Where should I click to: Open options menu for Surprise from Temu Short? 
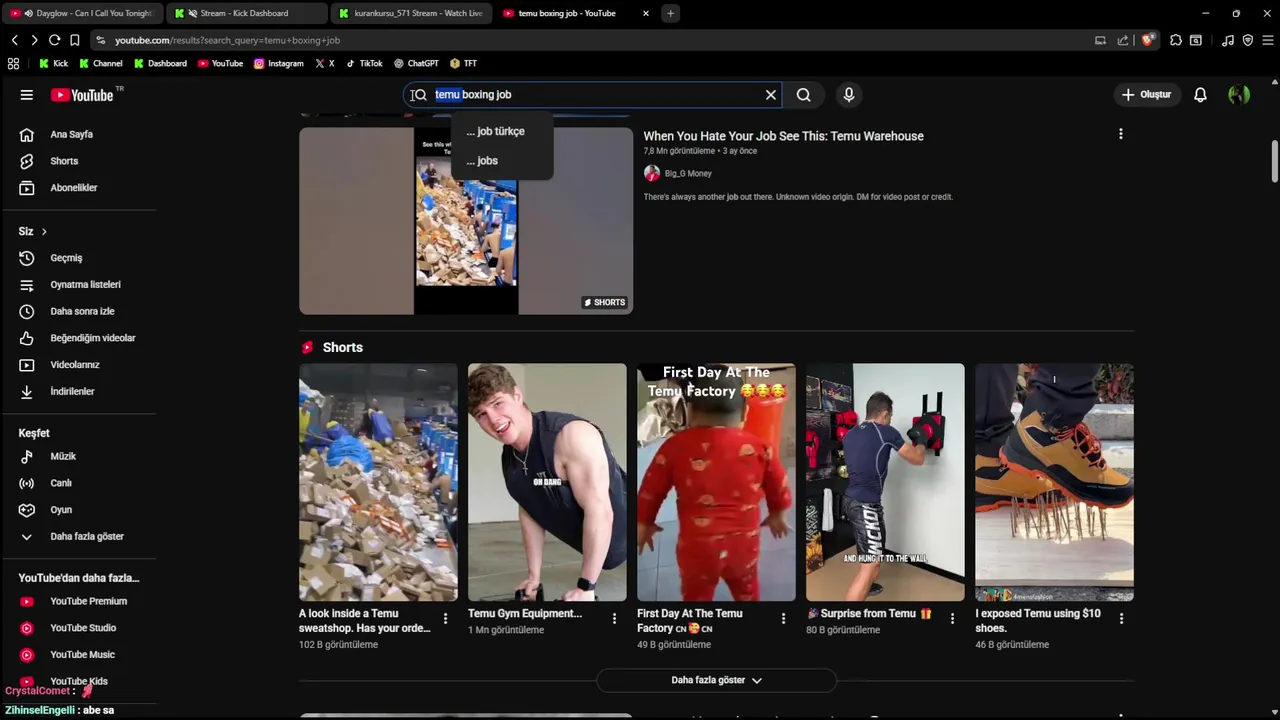click(x=952, y=619)
